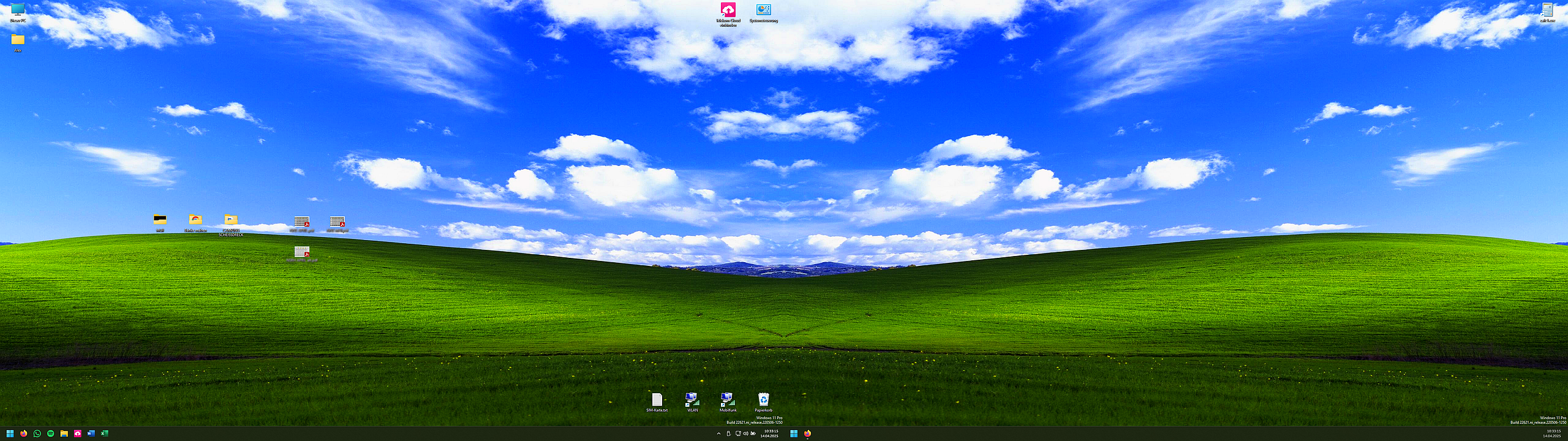Open the Dieser PC desktop icon
This screenshot has height=441, width=1568.
pyautogui.click(x=18, y=12)
